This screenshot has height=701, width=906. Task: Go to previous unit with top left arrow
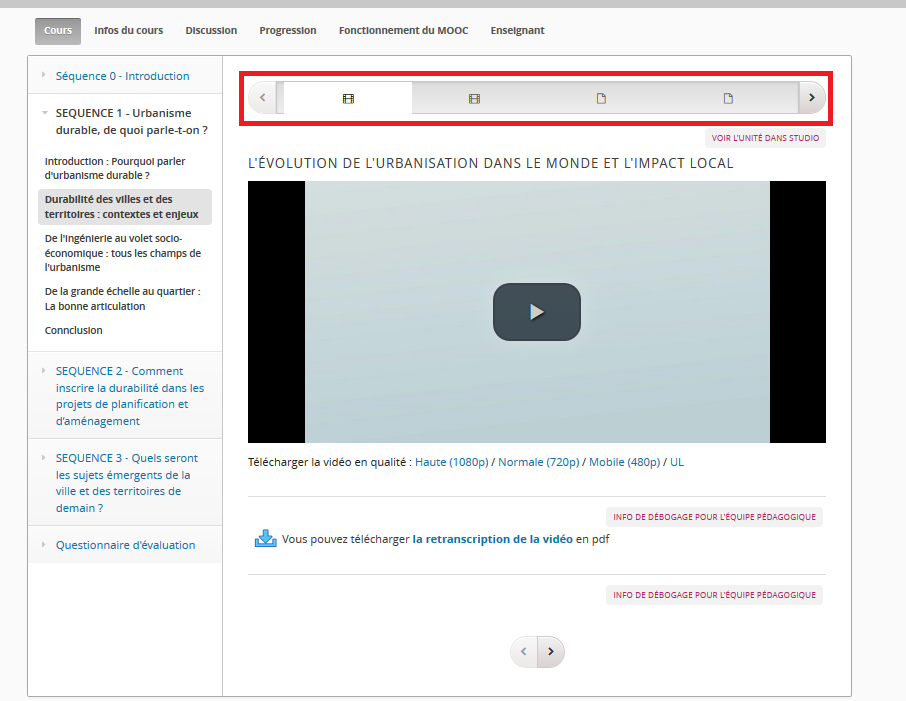click(262, 98)
